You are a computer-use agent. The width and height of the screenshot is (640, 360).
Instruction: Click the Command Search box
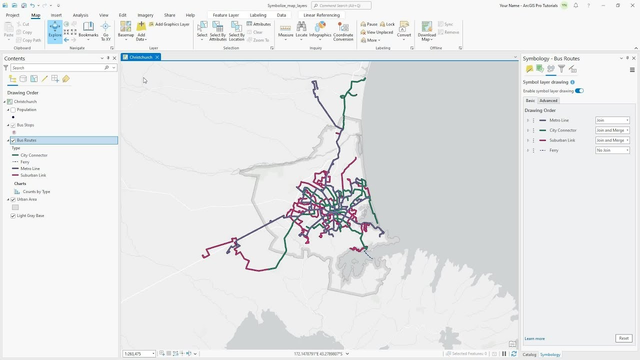341,6
